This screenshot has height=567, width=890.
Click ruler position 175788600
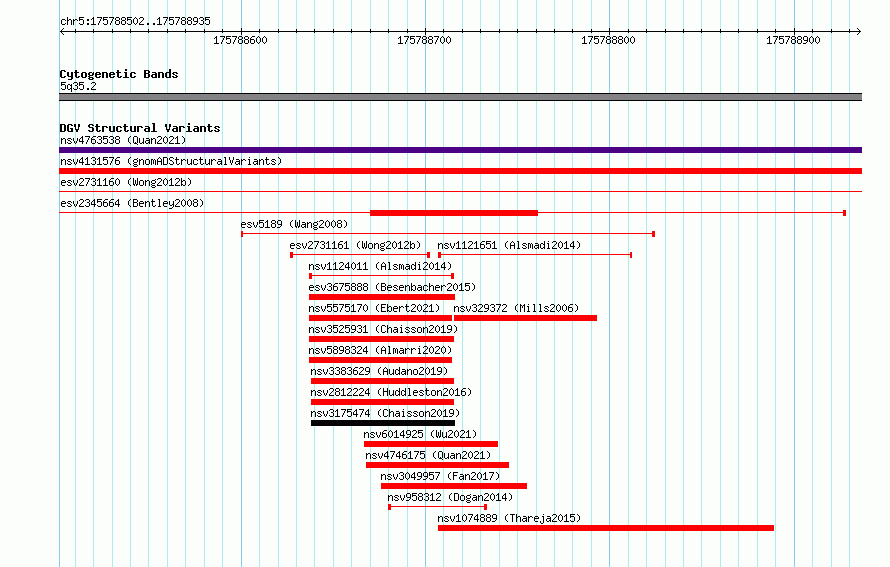point(241,40)
